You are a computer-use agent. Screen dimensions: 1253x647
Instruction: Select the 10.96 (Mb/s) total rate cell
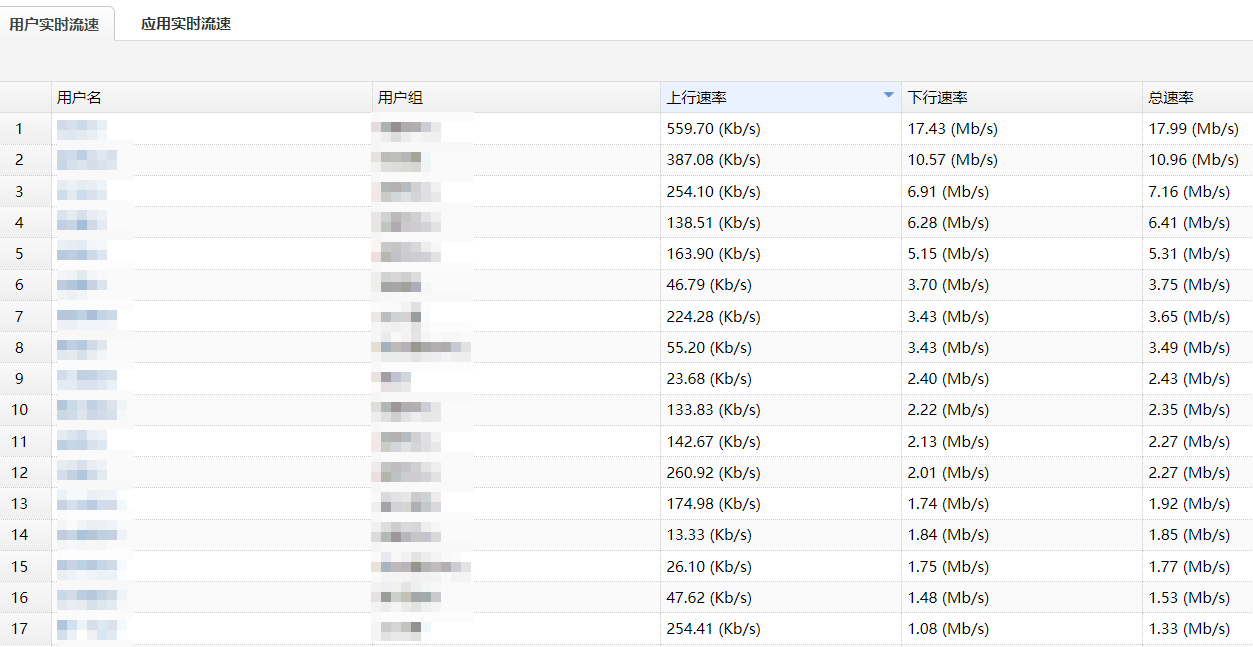click(1193, 160)
